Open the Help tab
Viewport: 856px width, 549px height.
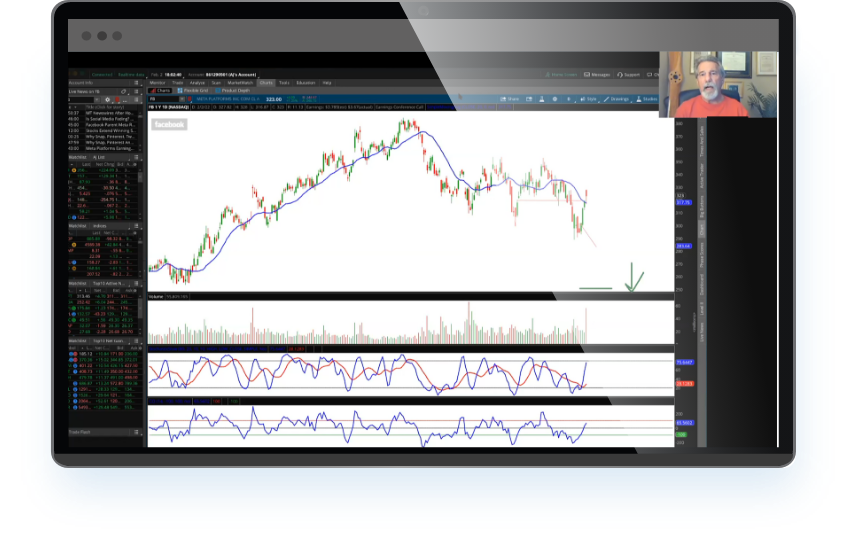click(x=327, y=83)
